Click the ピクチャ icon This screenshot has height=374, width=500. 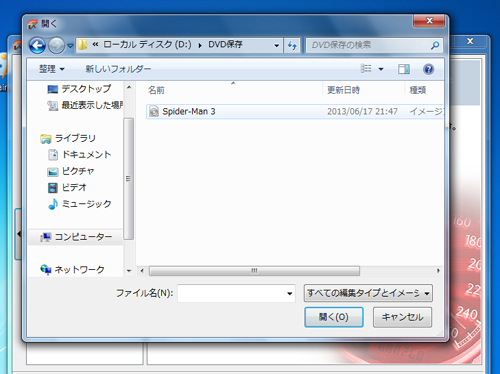click(53, 172)
